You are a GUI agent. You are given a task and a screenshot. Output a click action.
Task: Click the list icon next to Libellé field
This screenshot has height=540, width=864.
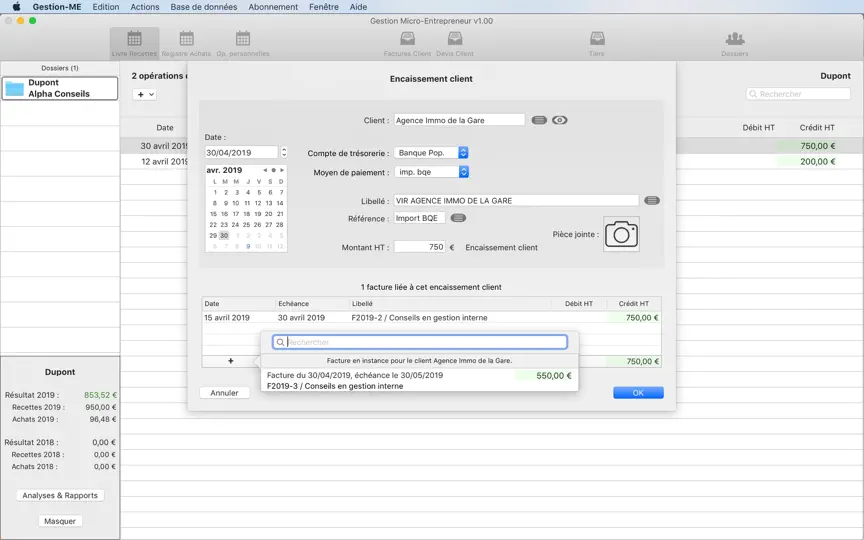(652, 201)
